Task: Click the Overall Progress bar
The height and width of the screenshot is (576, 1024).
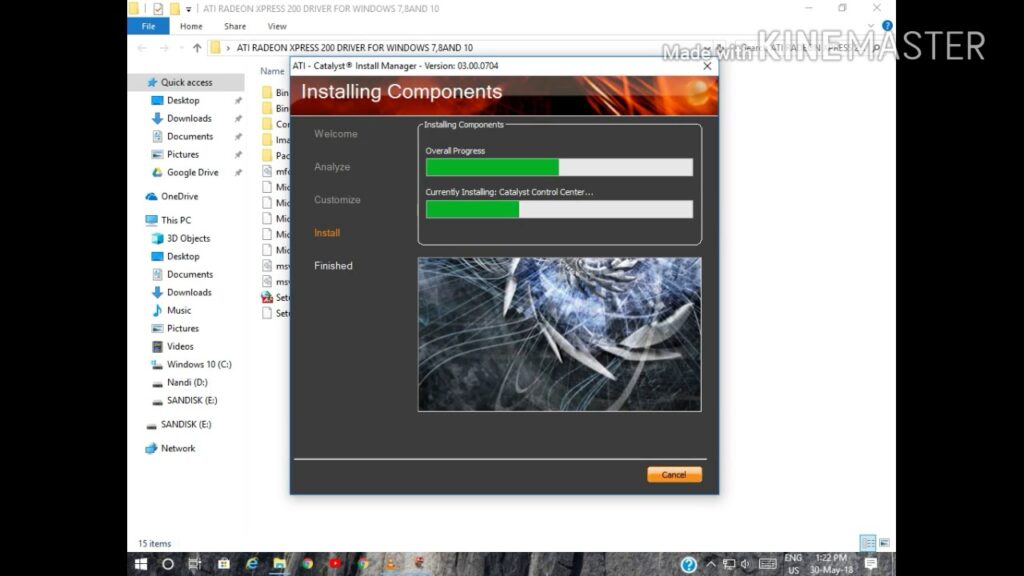Action: [559, 167]
